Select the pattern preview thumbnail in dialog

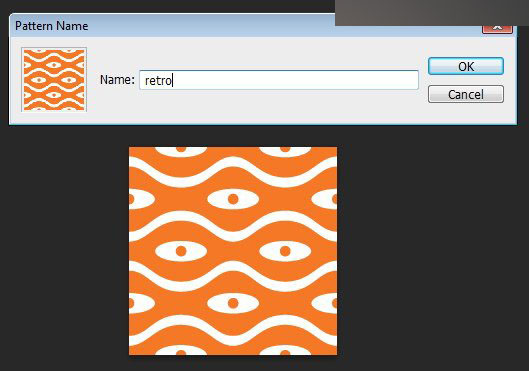54,79
